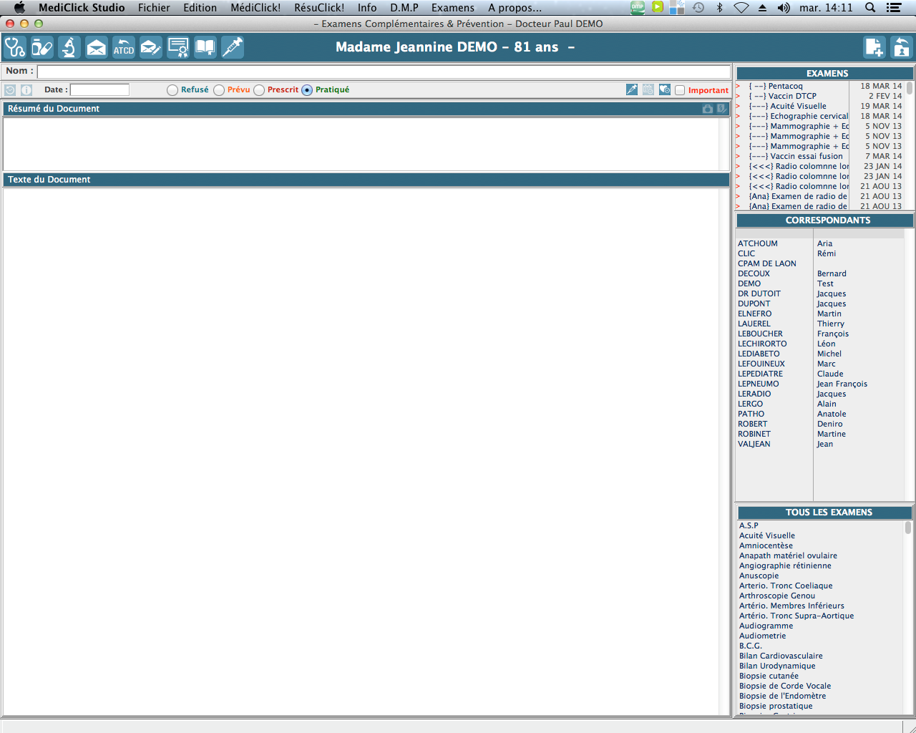Select Audiogramme in the all-exams list
This screenshot has height=733, width=916.
(x=766, y=626)
